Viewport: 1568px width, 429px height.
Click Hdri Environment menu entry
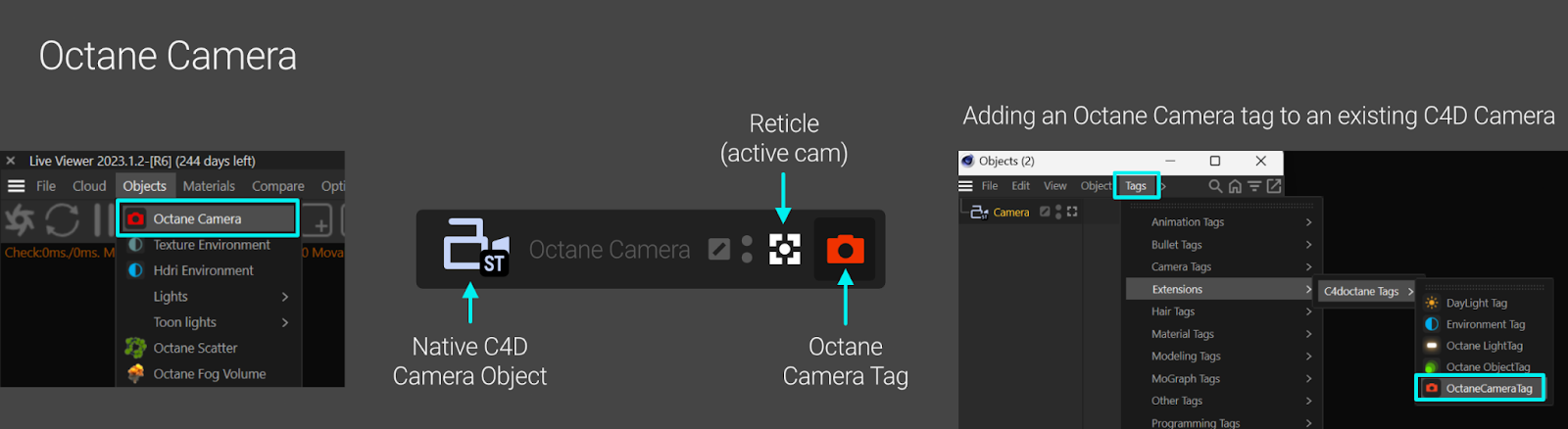(203, 270)
